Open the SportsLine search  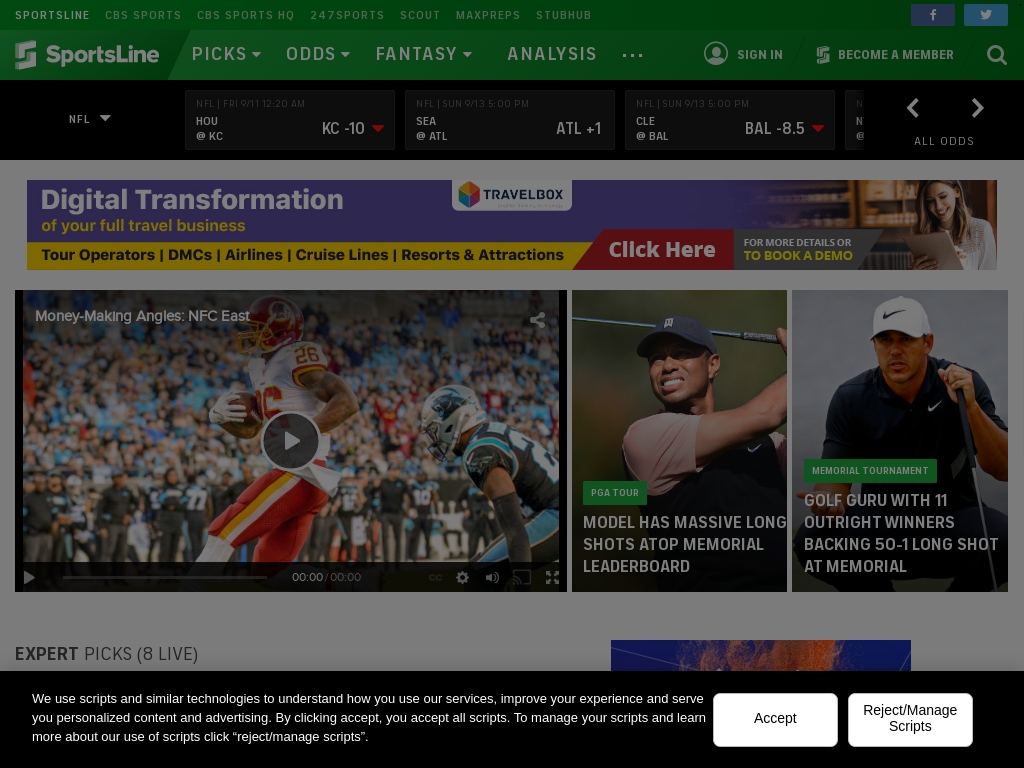[x=997, y=55]
